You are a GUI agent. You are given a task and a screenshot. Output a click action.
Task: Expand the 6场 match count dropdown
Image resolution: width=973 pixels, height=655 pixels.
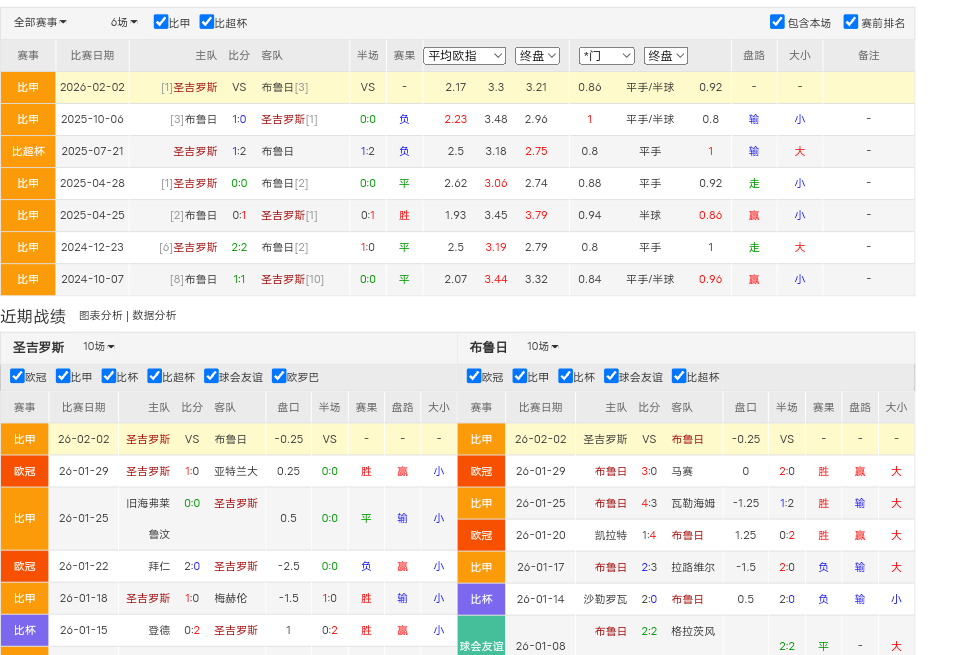point(124,22)
